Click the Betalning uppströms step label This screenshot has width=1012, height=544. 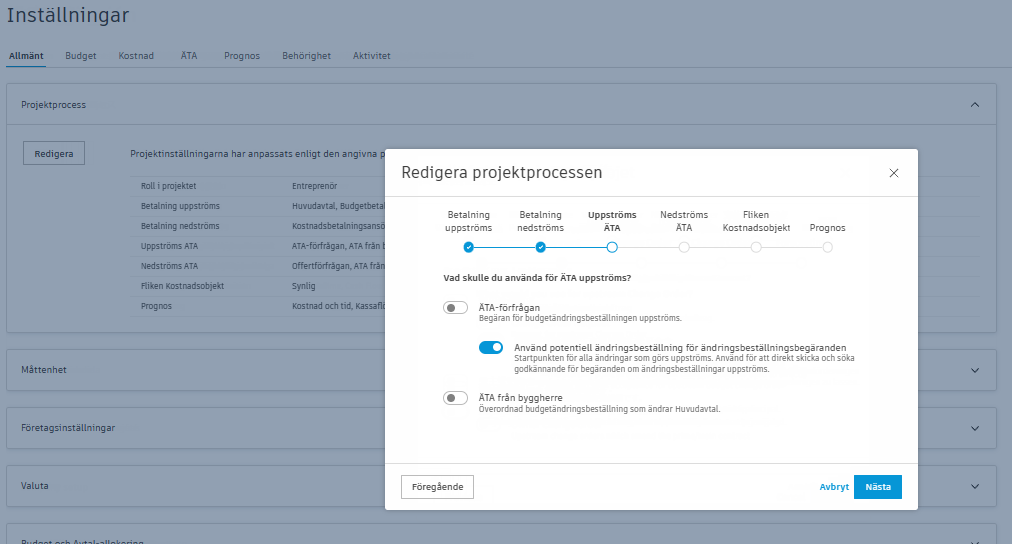coord(469,221)
